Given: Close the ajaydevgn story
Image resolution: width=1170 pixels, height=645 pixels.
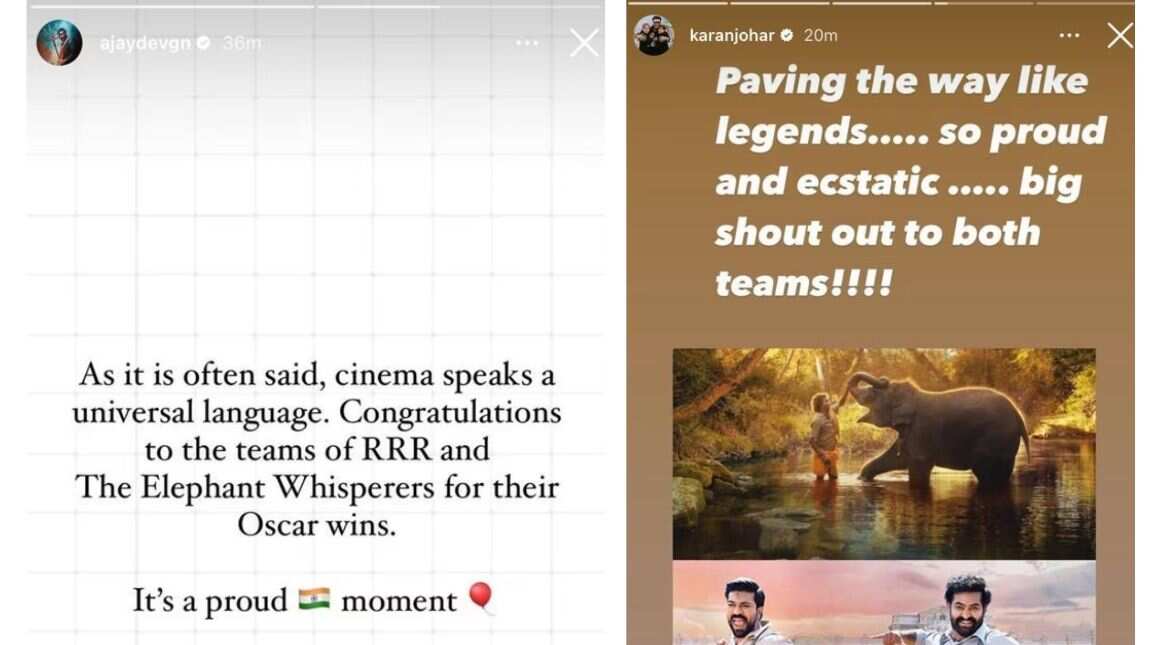Looking at the screenshot, I should point(584,43).
